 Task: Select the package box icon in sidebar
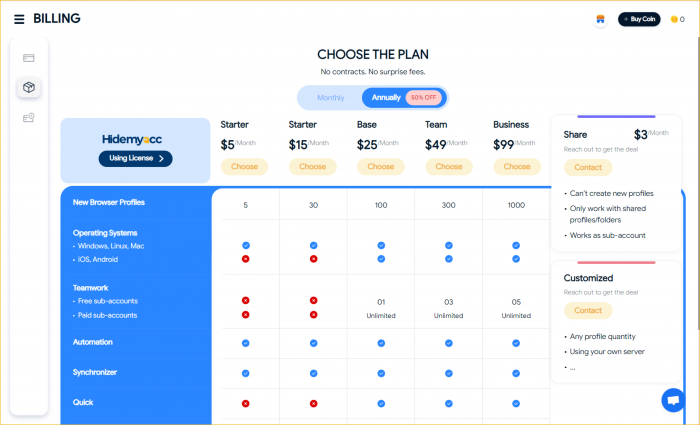click(x=29, y=87)
